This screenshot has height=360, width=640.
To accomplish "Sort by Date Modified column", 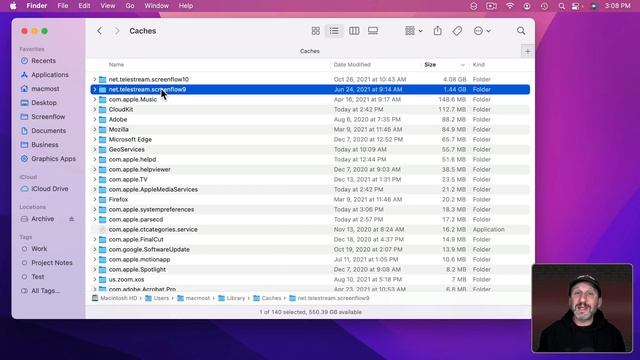I will coord(352,64).
